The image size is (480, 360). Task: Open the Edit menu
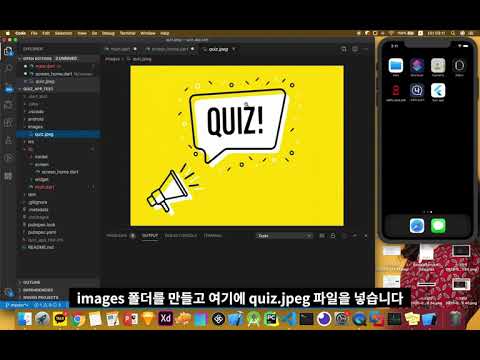click(x=46, y=33)
